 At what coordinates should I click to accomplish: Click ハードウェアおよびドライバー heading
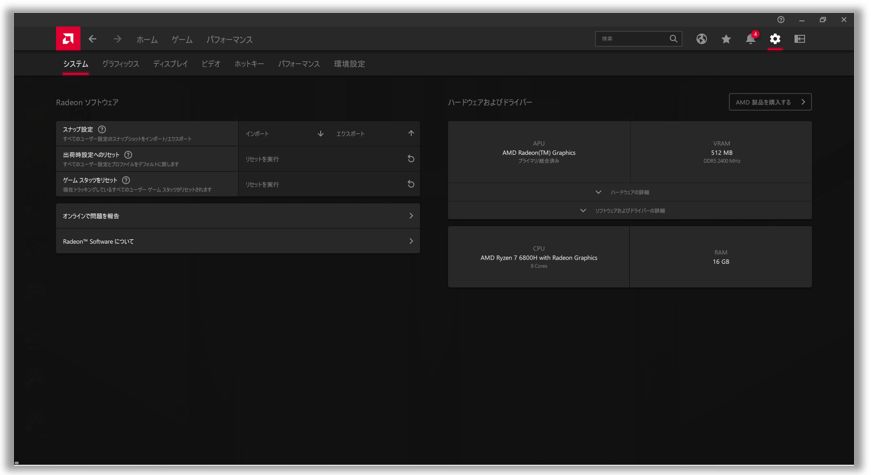(x=490, y=102)
